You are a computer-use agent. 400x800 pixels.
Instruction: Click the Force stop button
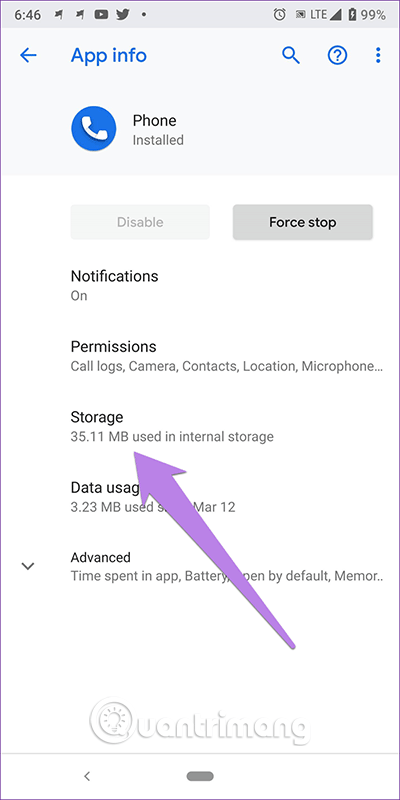303,222
